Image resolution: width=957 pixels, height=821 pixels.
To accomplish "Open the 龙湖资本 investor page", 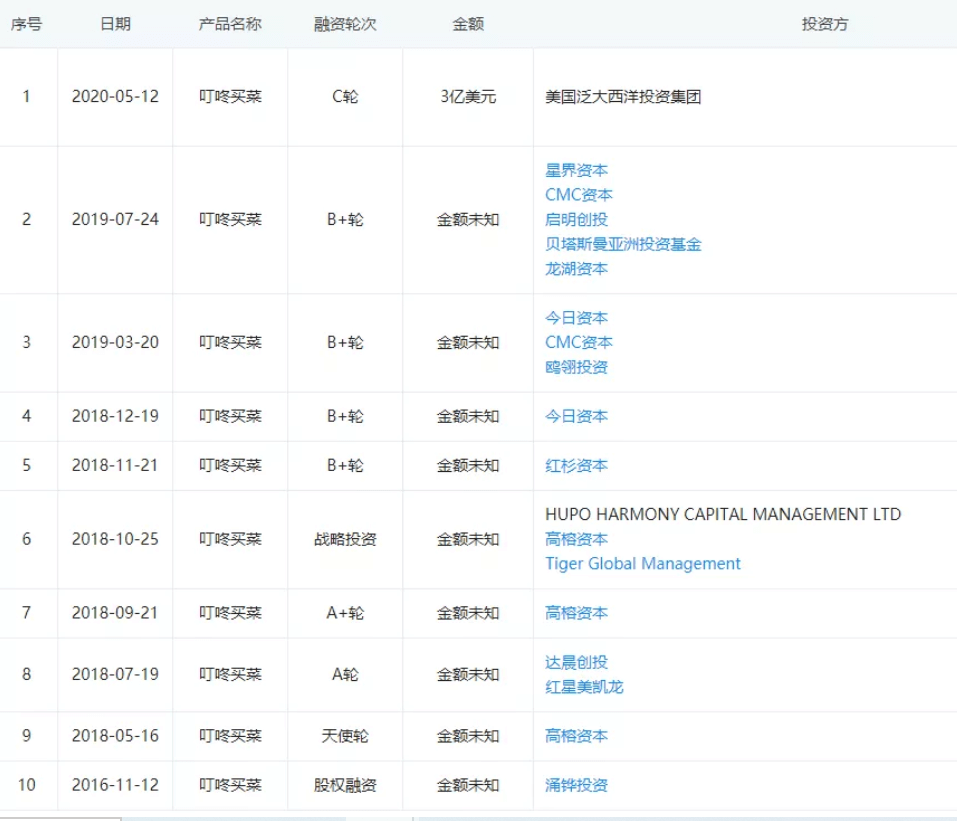I will [576, 269].
